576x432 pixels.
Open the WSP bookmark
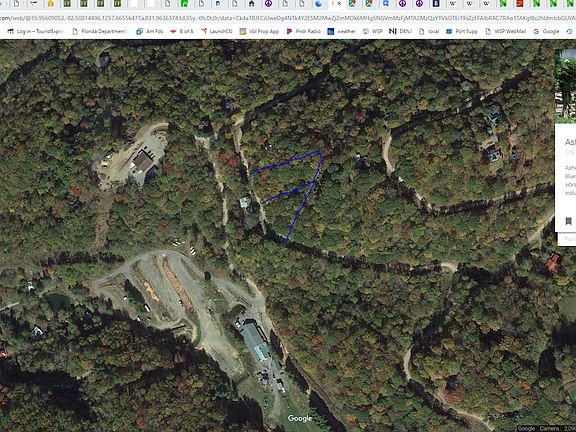(x=372, y=32)
